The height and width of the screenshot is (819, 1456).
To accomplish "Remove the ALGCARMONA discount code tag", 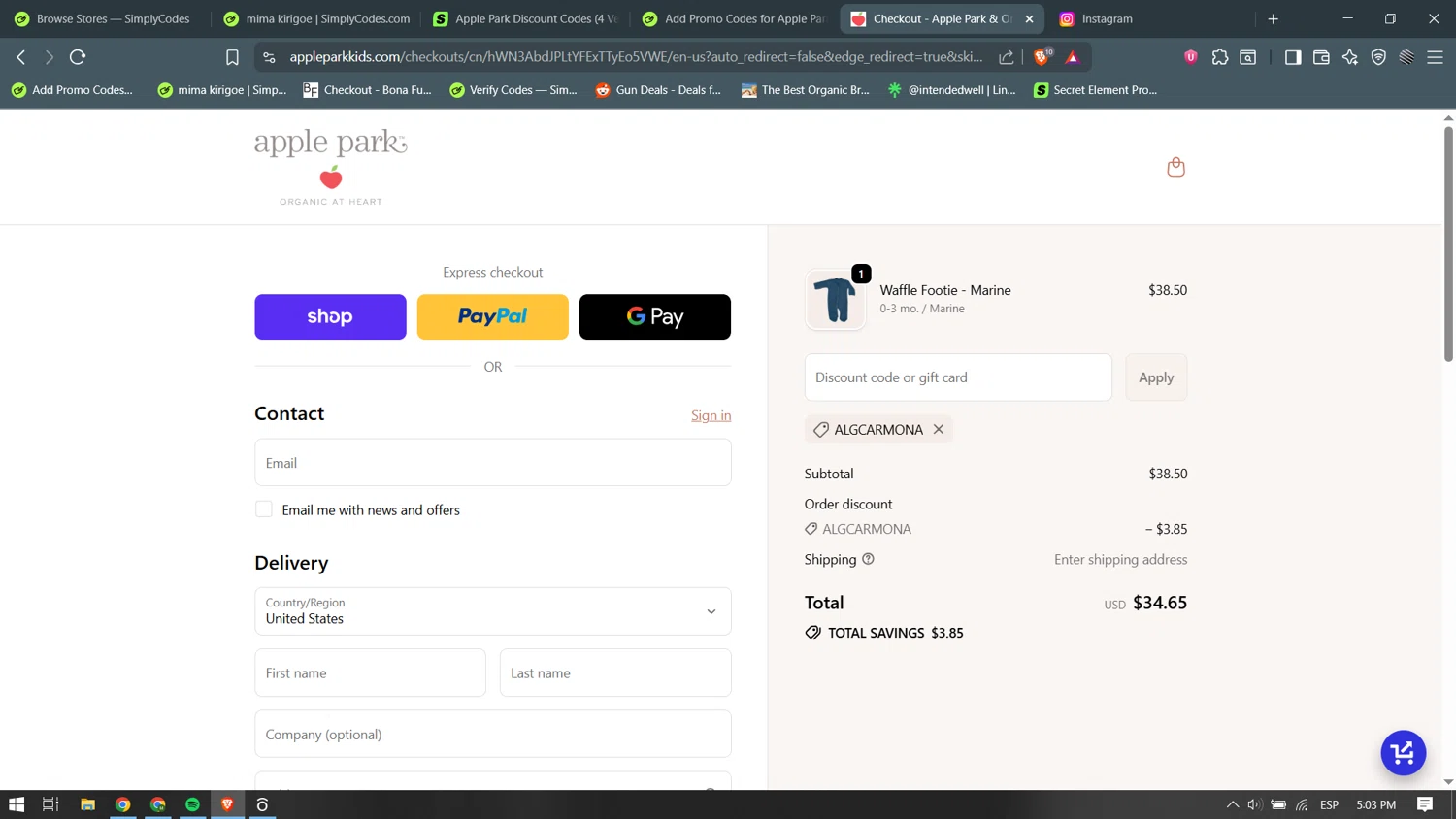I will click(939, 429).
